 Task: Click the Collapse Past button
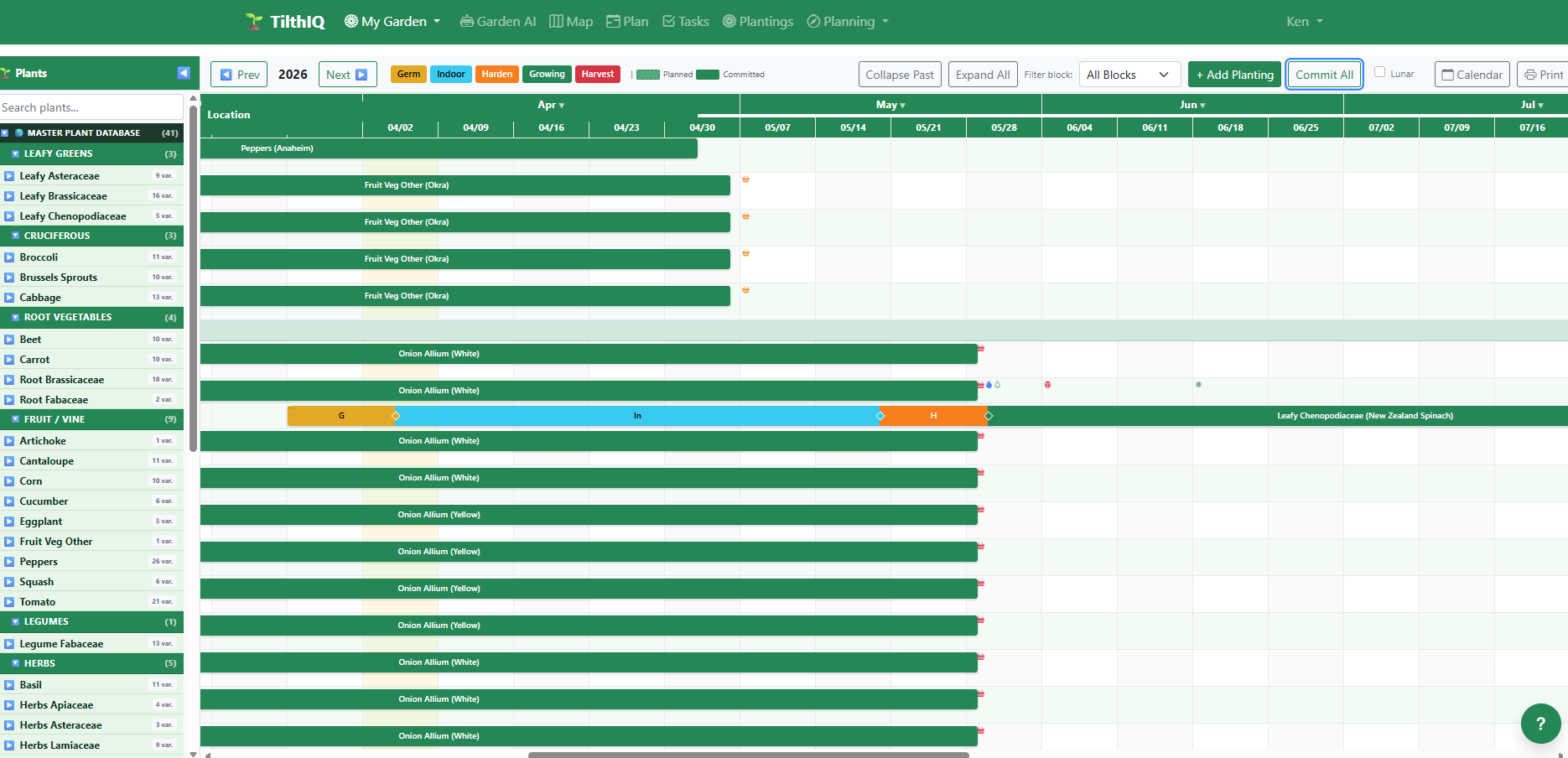(x=900, y=75)
